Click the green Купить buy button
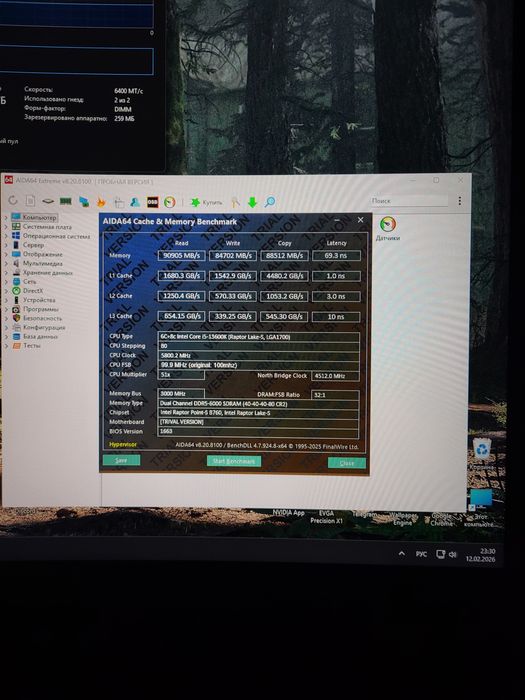Image resolution: width=525 pixels, height=700 pixels. point(206,202)
